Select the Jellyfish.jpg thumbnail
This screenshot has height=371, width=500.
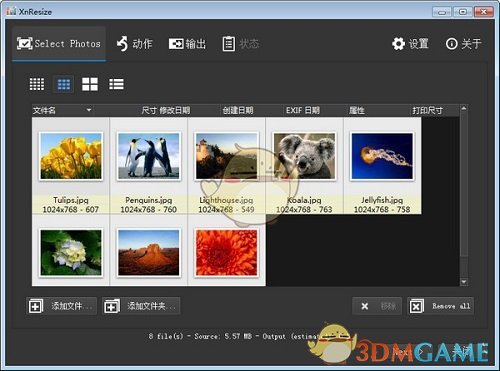pyautogui.click(x=382, y=156)
